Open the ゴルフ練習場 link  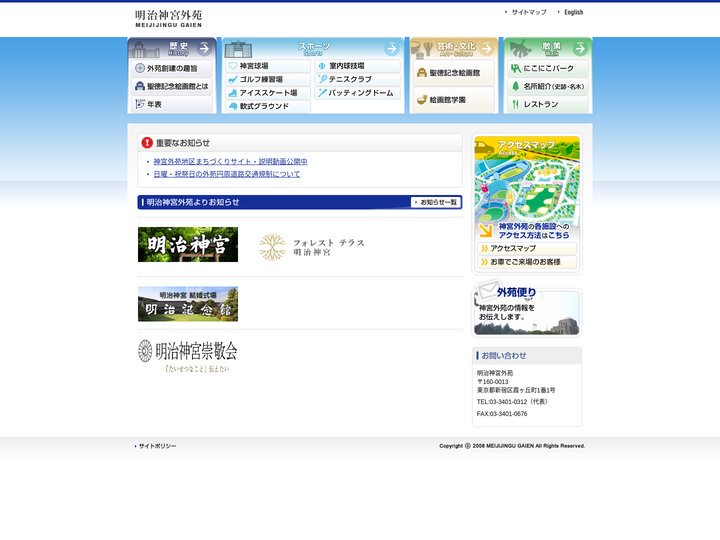268,79
